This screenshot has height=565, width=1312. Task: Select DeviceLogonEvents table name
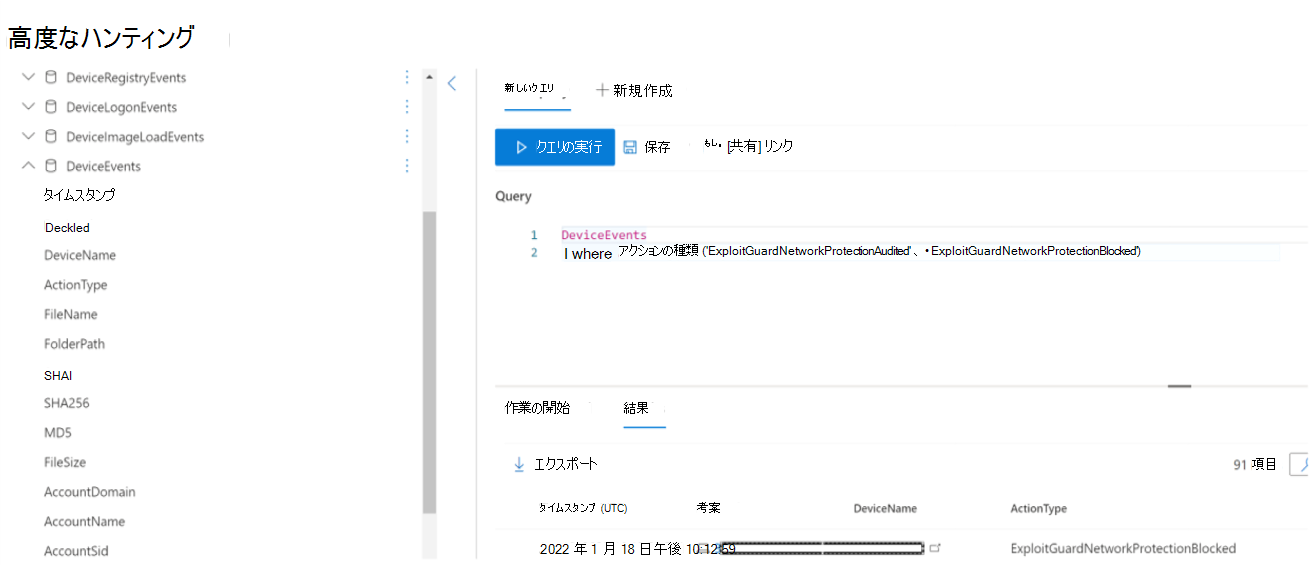(121, 107)
